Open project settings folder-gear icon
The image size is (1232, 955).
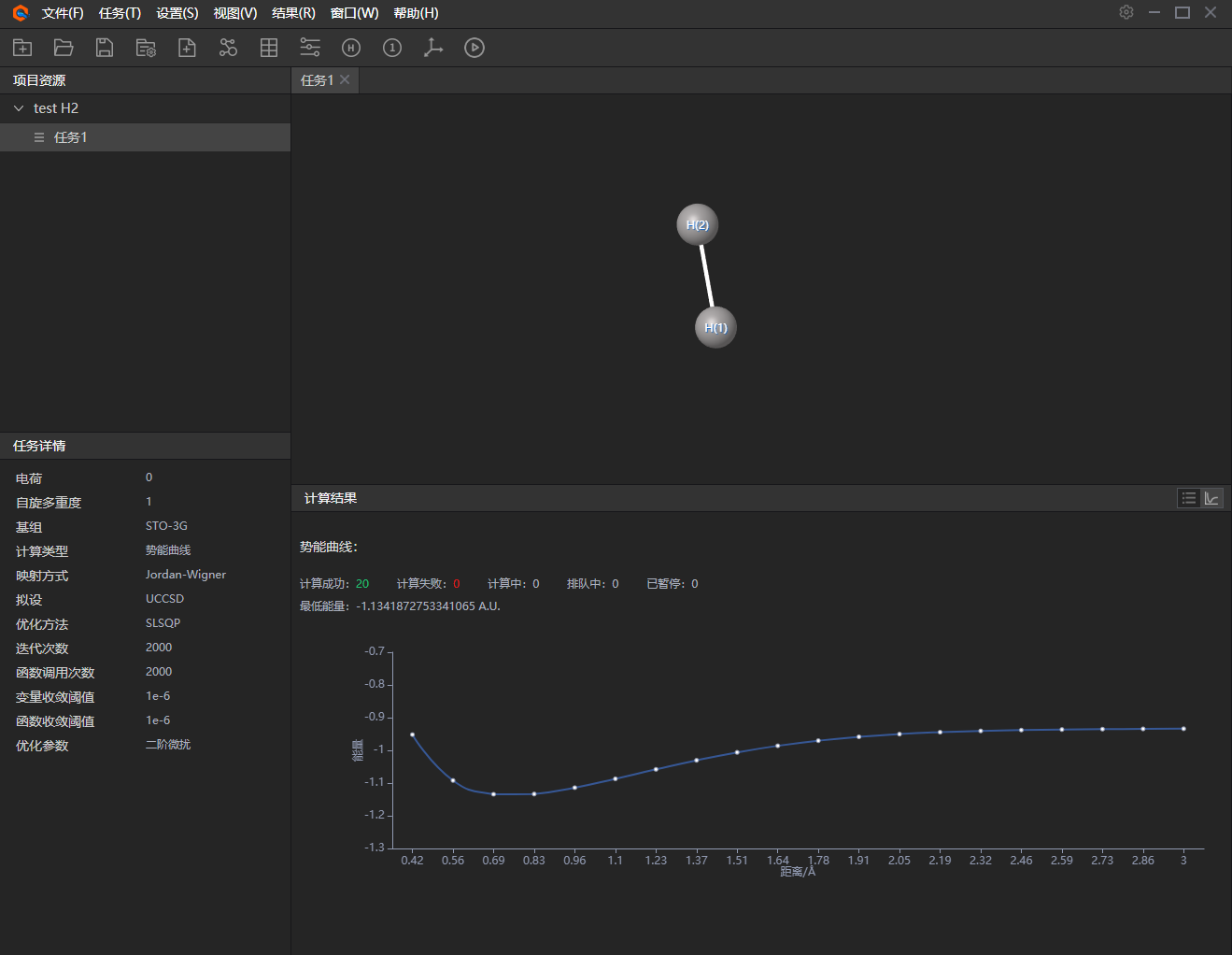(x=146, y=48)
